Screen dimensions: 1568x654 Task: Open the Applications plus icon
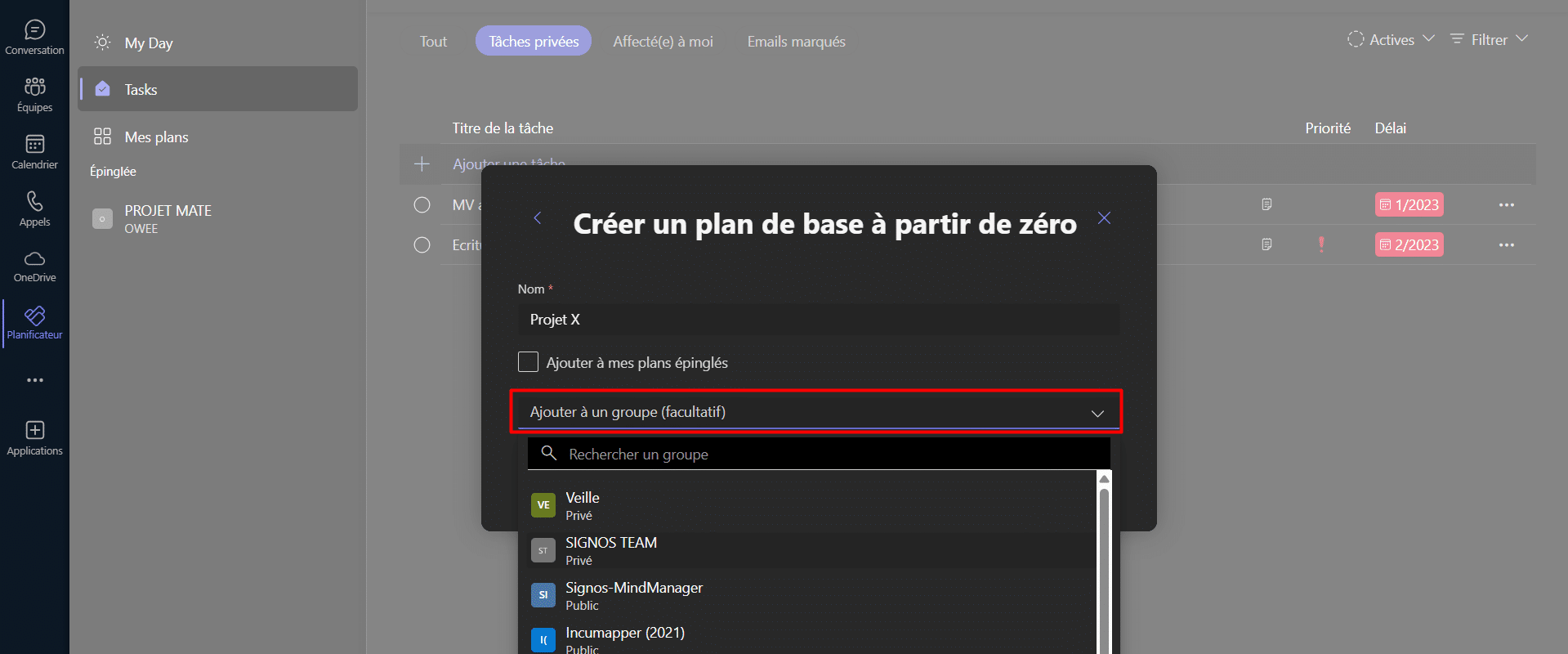tap(34, 438)
